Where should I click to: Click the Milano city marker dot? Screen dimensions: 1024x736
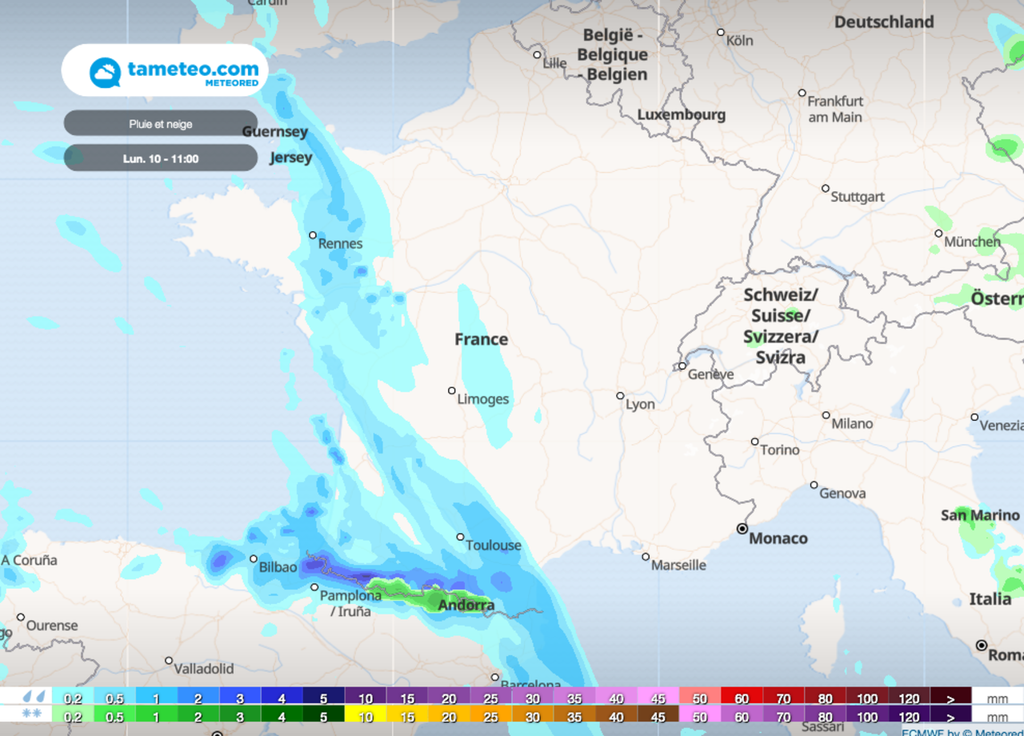[x=825, y=415]
